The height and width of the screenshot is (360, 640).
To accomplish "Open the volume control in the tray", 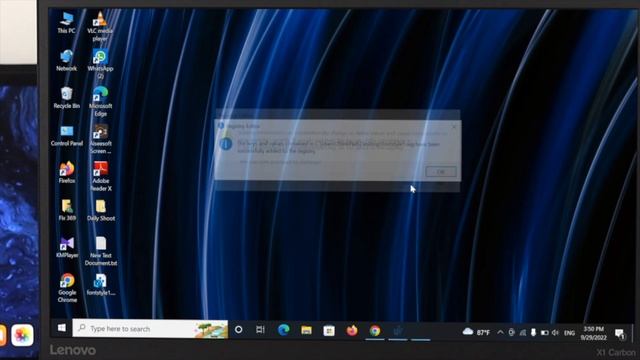I will (555, 333).
